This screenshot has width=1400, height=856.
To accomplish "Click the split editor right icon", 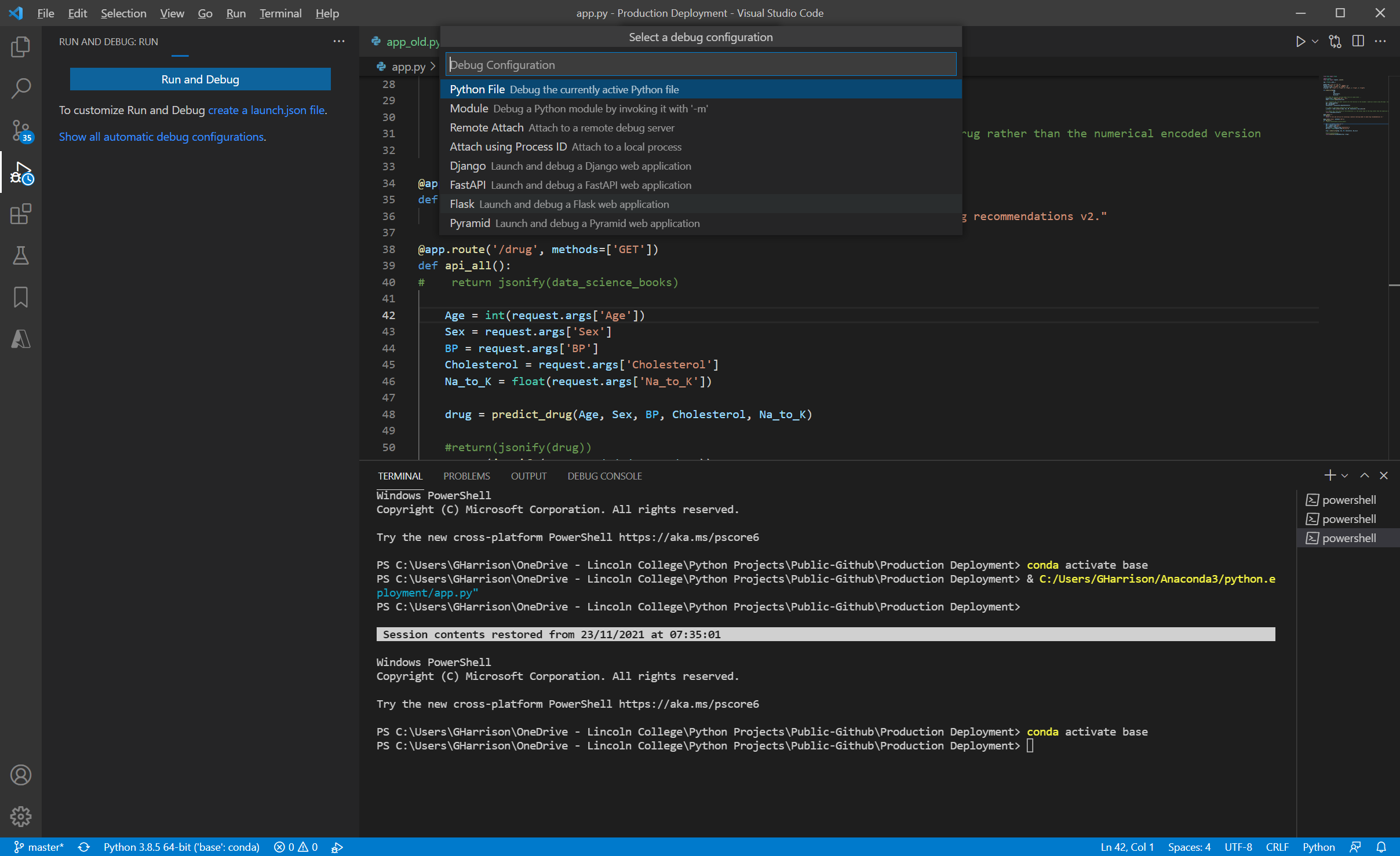I will (x=1358, y=41).
